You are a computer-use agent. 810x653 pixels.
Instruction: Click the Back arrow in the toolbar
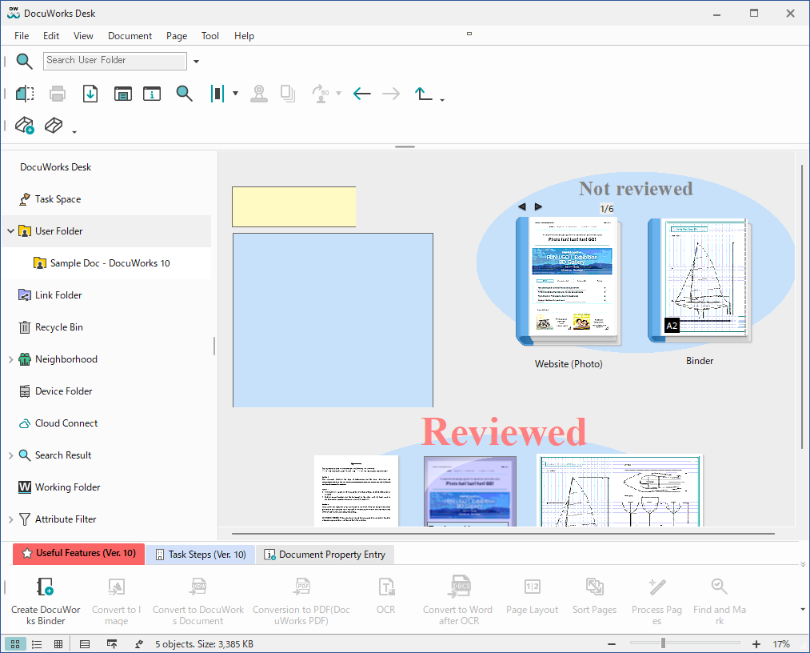362,94
